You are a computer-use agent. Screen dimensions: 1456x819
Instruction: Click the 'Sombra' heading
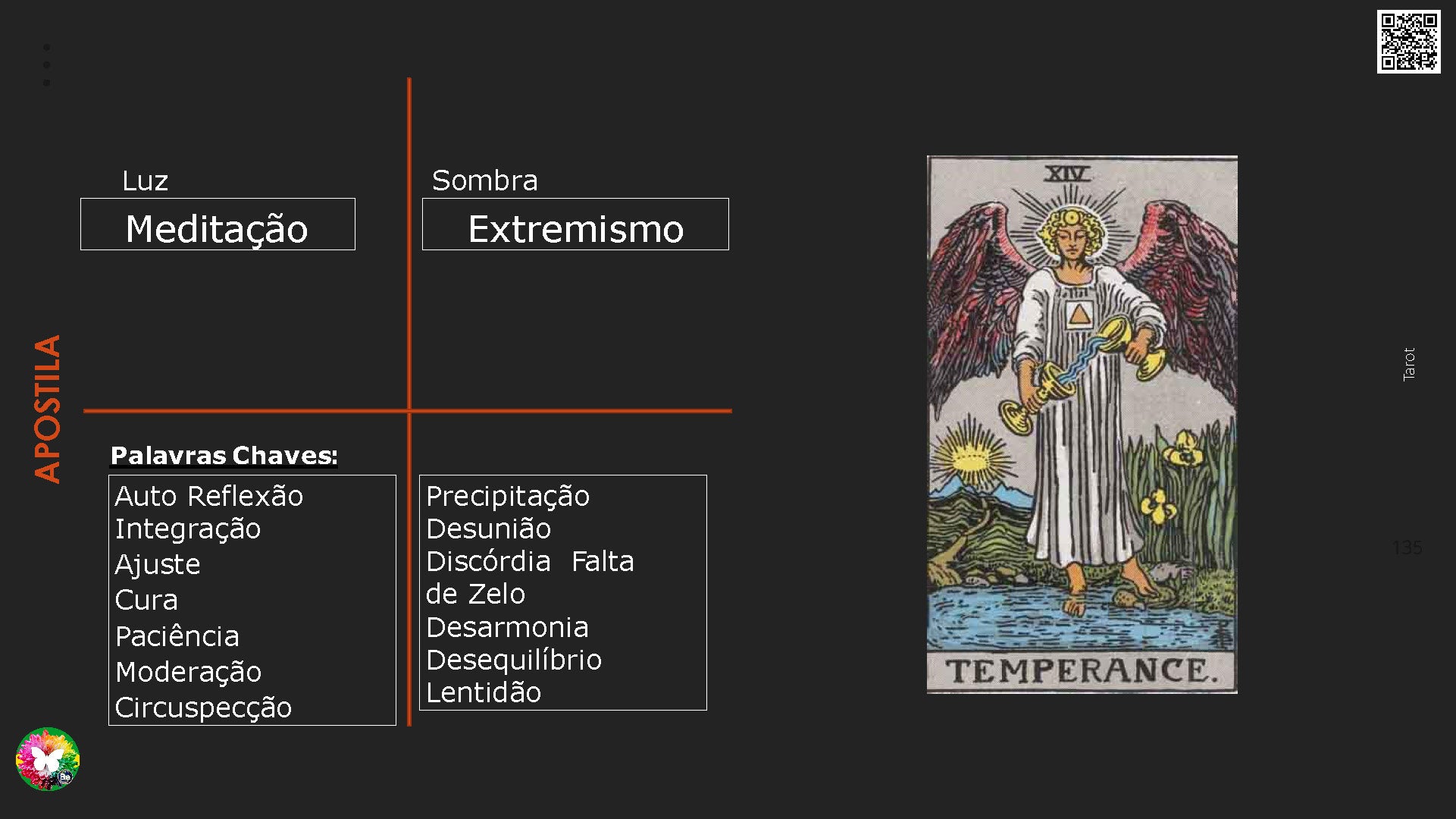pyautogui.click(x=485, y=180)
